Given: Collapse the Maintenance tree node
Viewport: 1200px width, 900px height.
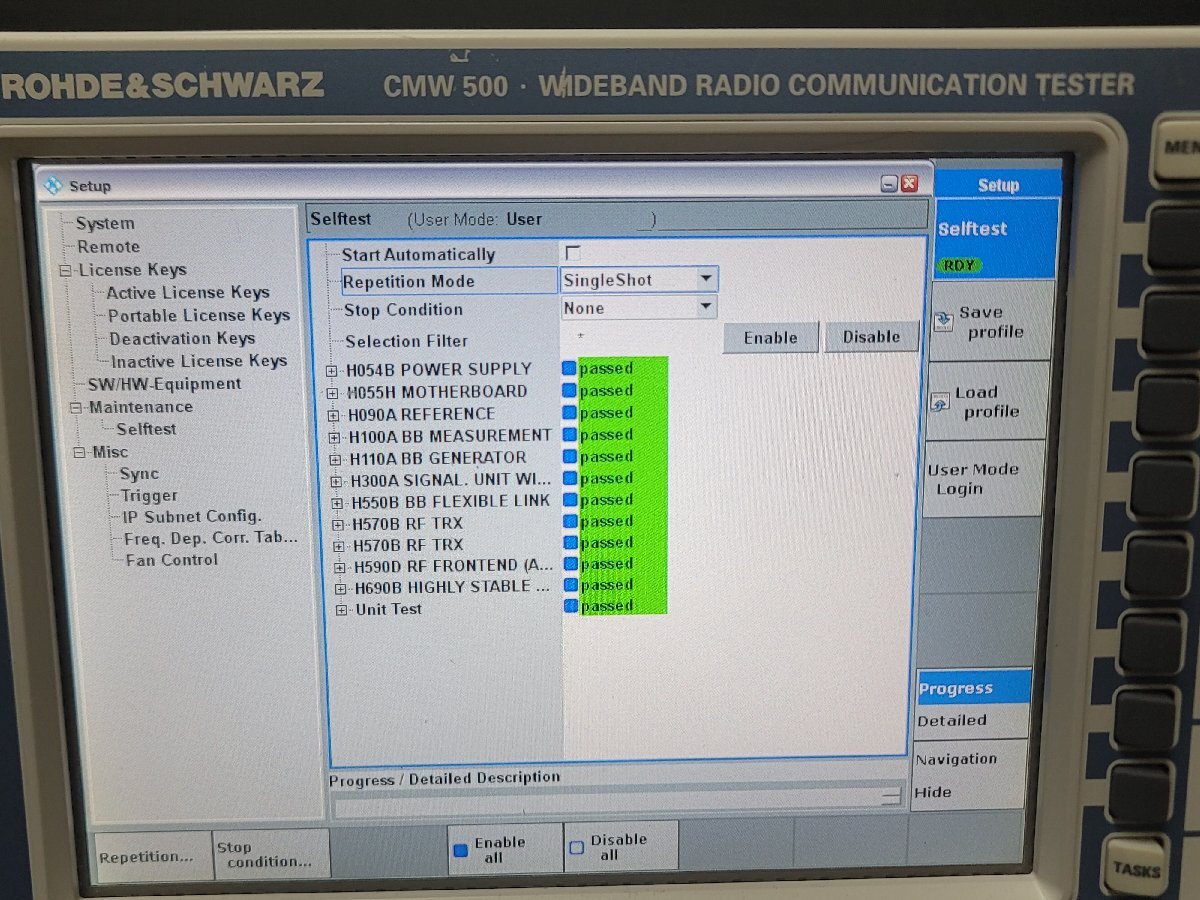Looking at the screenshot, I should point(76,408).
